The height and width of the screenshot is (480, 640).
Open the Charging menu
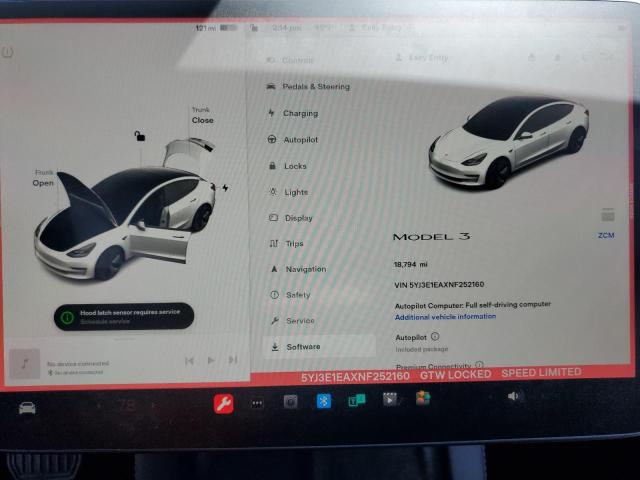point(293,113)
